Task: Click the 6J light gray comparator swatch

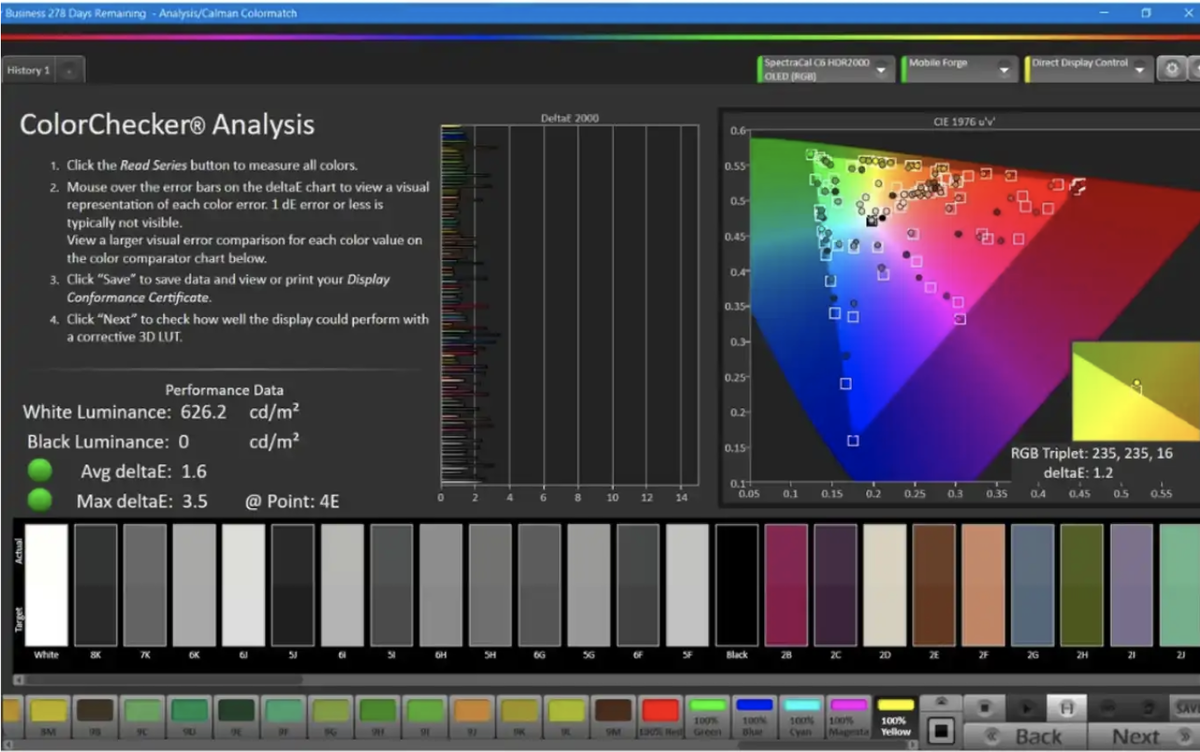Action: (x=243, y=585)
